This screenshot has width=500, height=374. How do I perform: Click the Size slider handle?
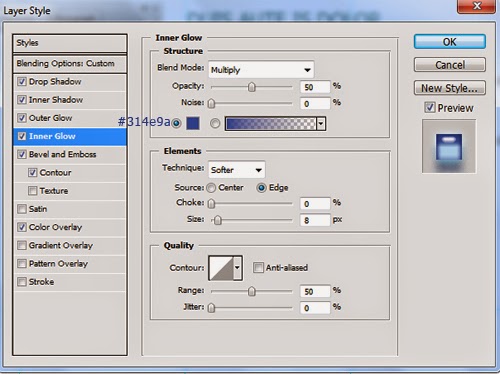click(x=217, y=220)
